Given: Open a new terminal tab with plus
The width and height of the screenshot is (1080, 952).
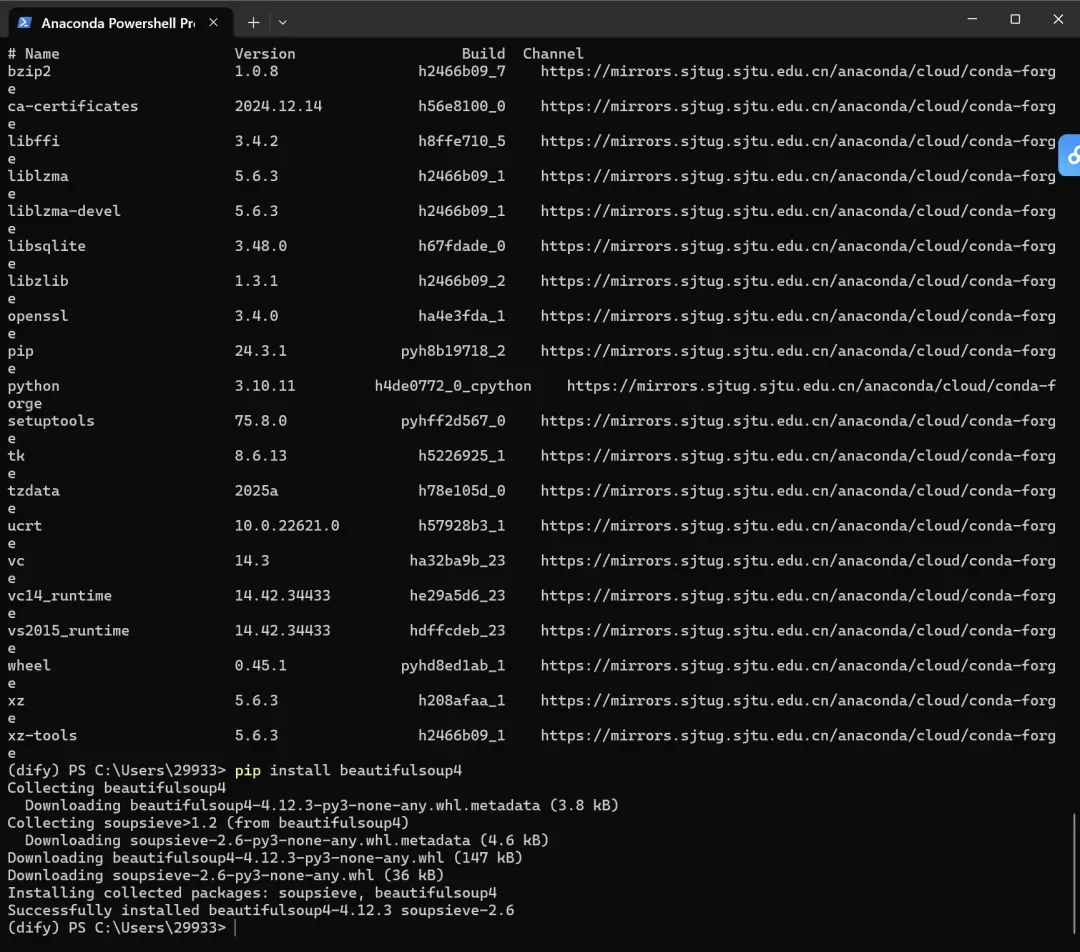Looking at the screenshot, I should click(253, 23).
